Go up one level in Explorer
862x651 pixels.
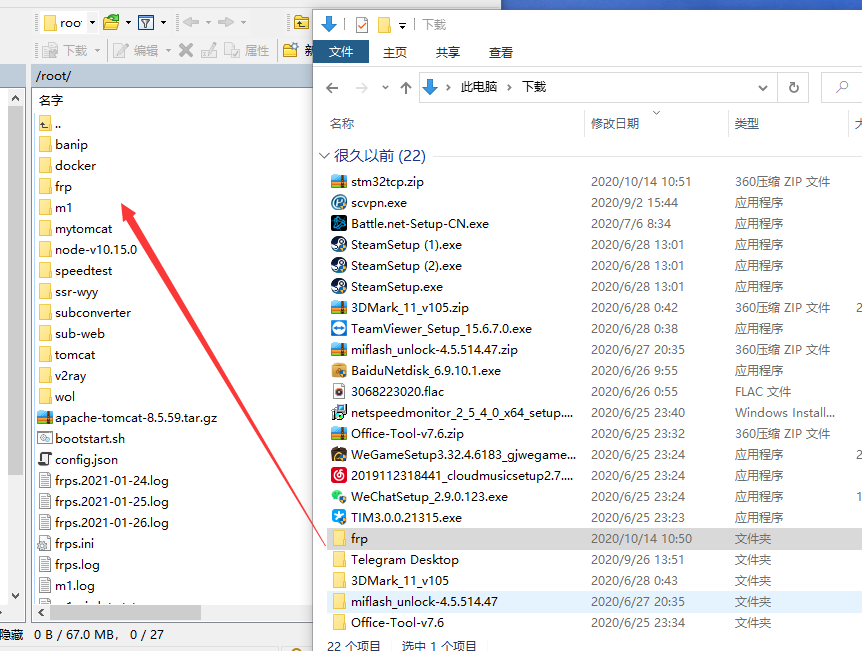tap(406, 88)
